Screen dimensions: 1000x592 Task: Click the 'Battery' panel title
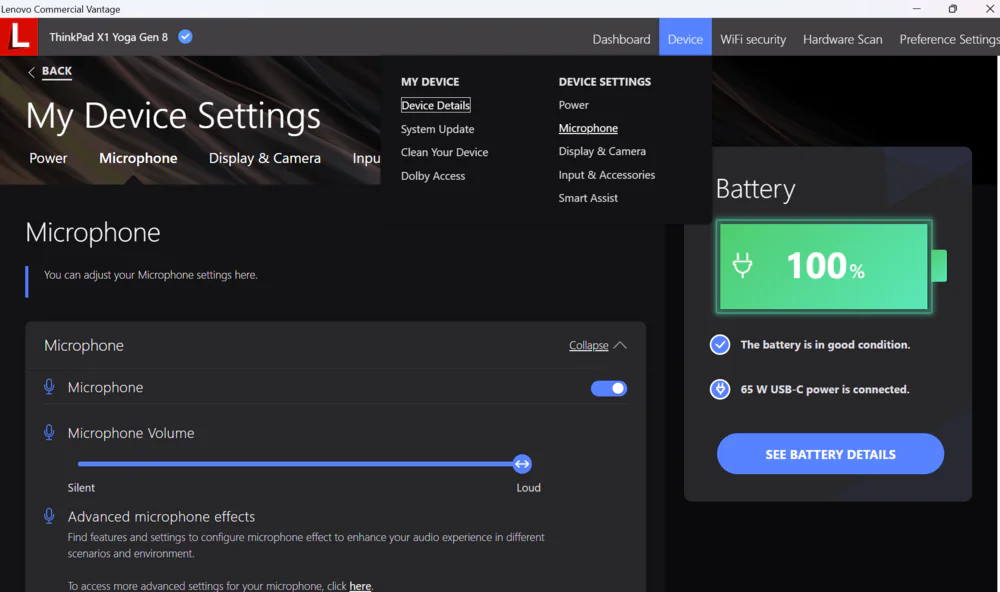pyautogui.click(x=756, y=189)
